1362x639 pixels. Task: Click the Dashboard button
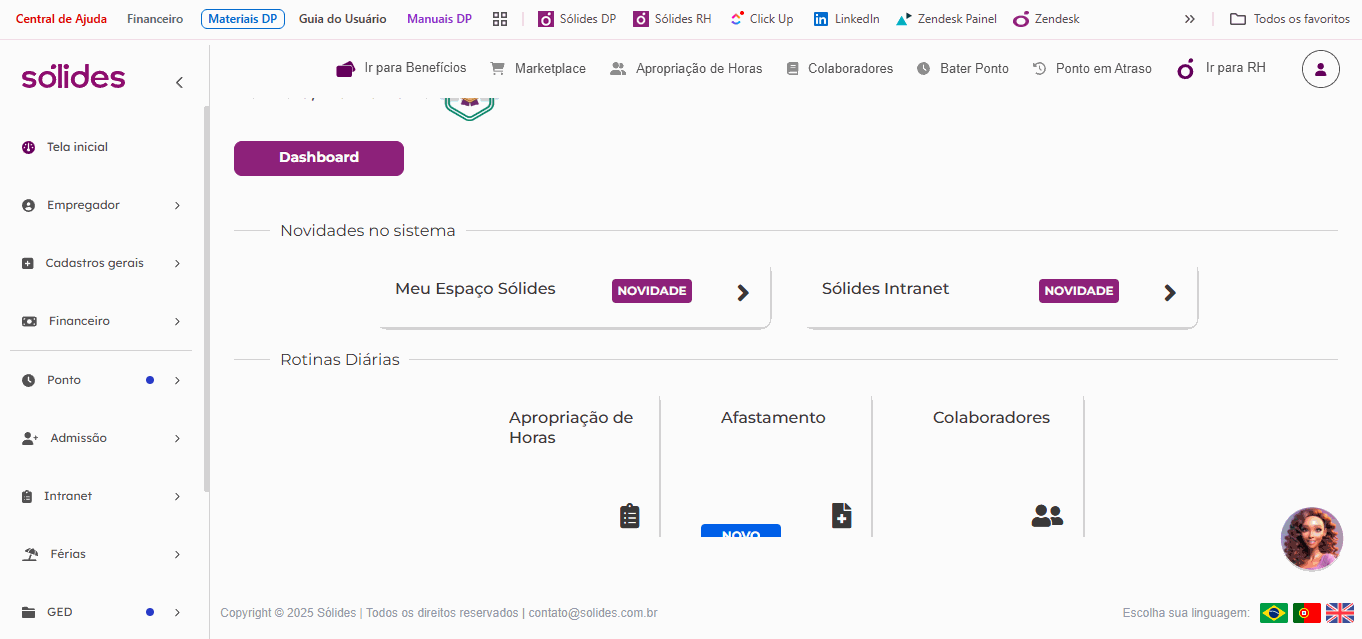coord(319,158)
